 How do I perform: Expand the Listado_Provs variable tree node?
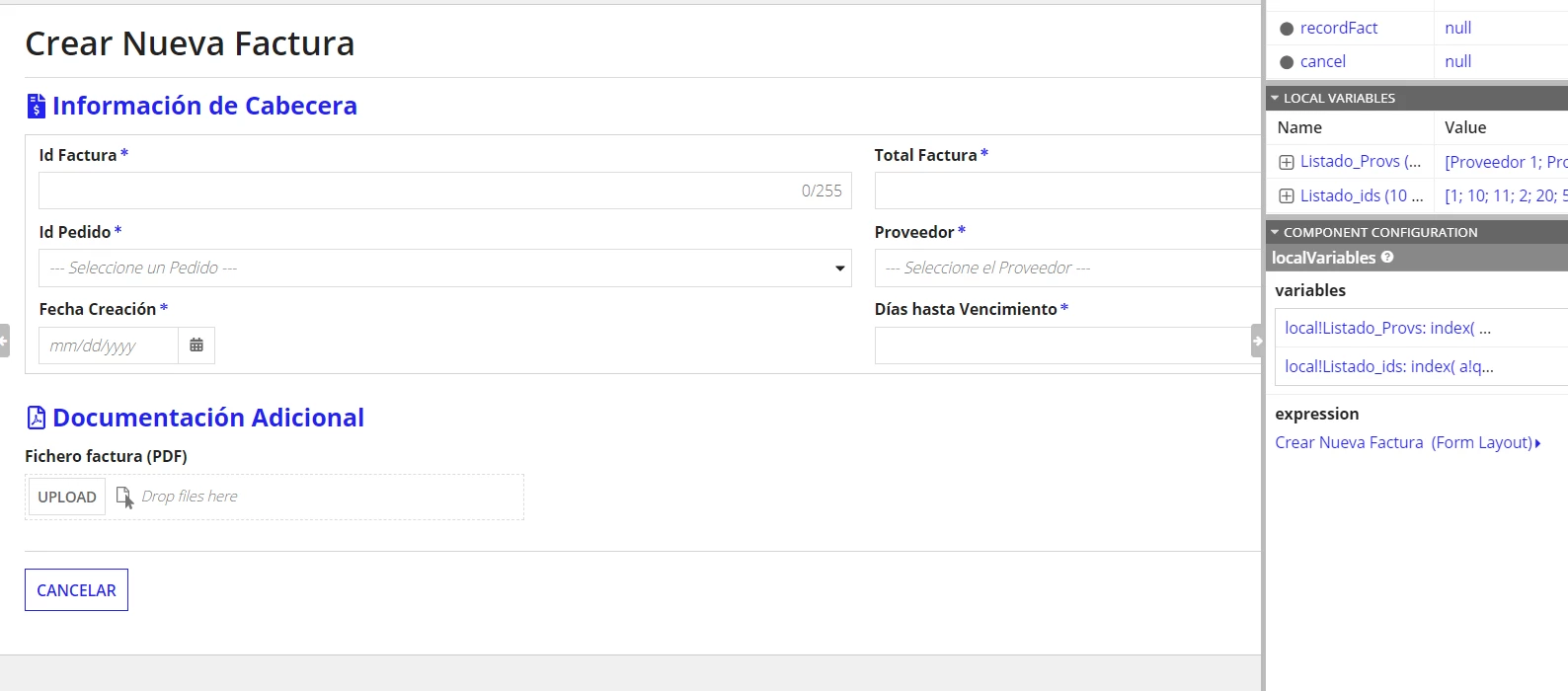coord(1287,162)
